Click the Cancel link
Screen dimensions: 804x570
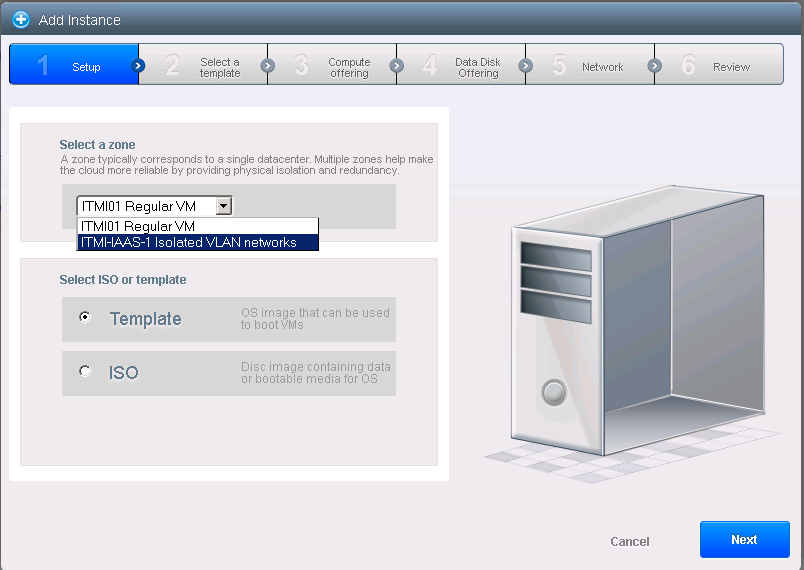(629, 541)
